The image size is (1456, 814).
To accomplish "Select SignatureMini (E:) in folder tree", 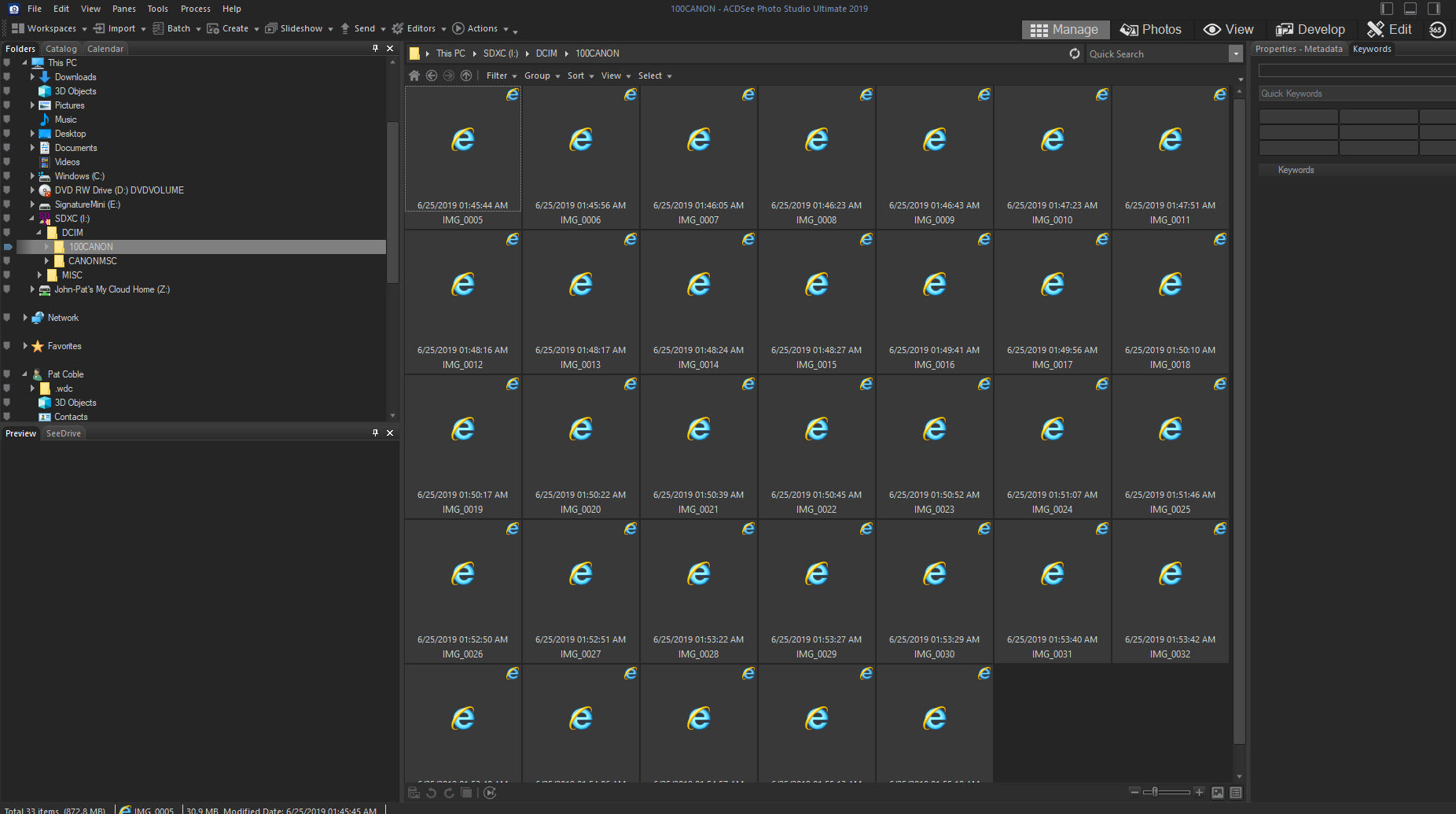I will point(87,204).
